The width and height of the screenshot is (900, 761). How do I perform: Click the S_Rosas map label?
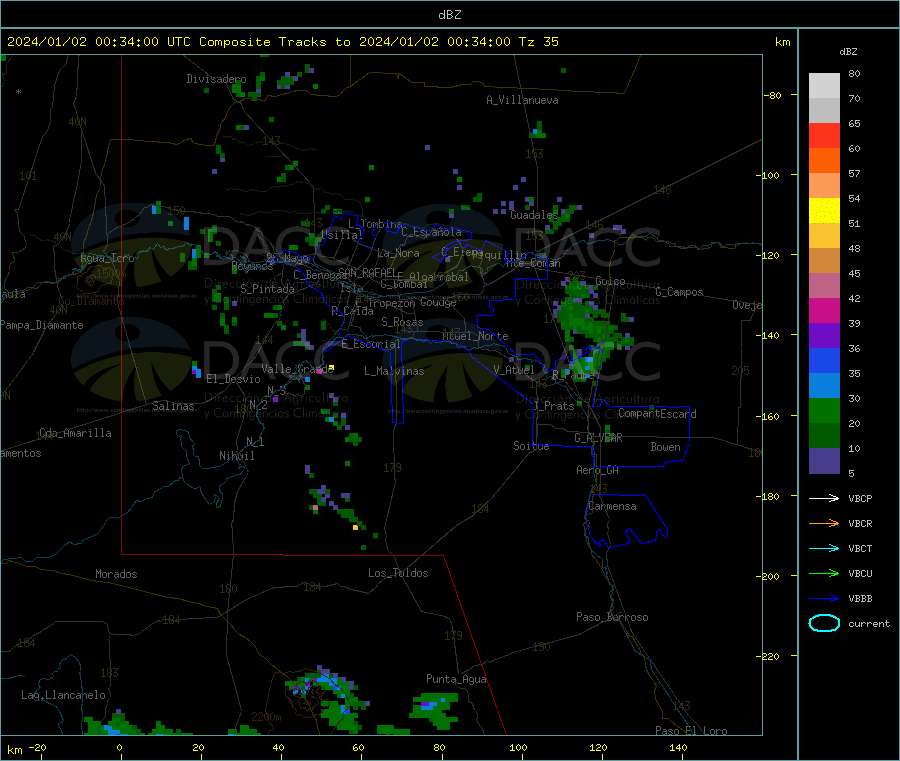(402, 322)
